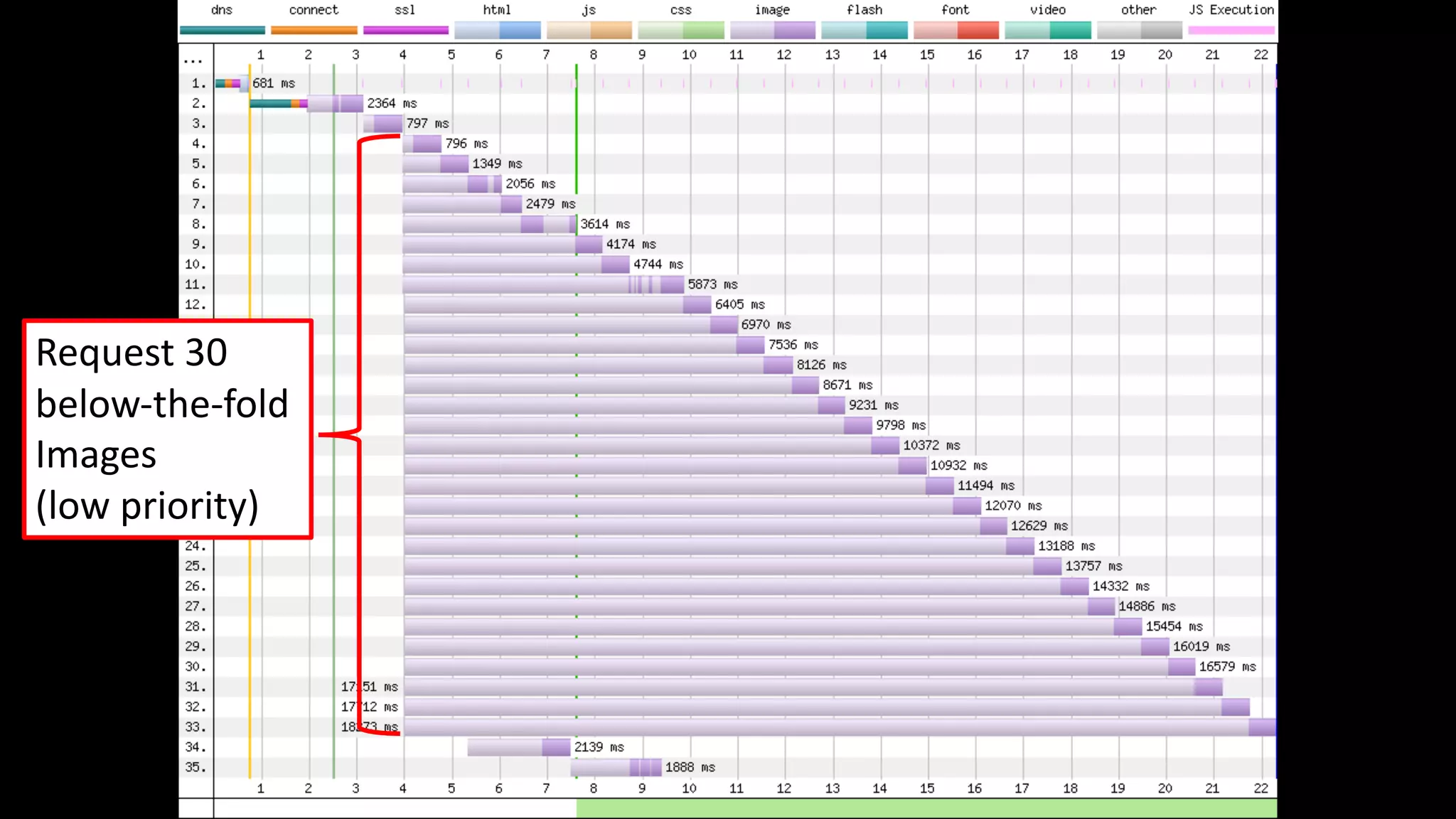1456x819 pixels.
Task: Click the 16579 ms label on row 30
Action: [1227, 667]
